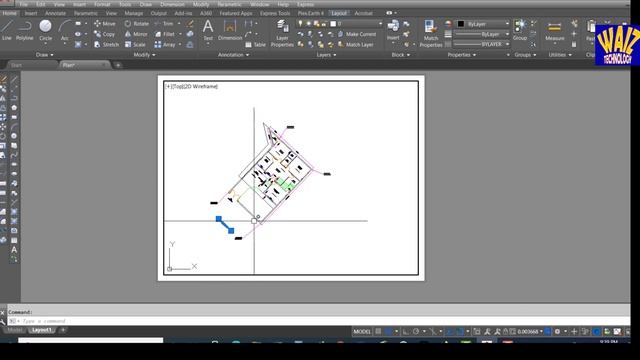Click the viewport controls label
The image size is (640, 360).
pyautogui.click(x=191, y=87)
